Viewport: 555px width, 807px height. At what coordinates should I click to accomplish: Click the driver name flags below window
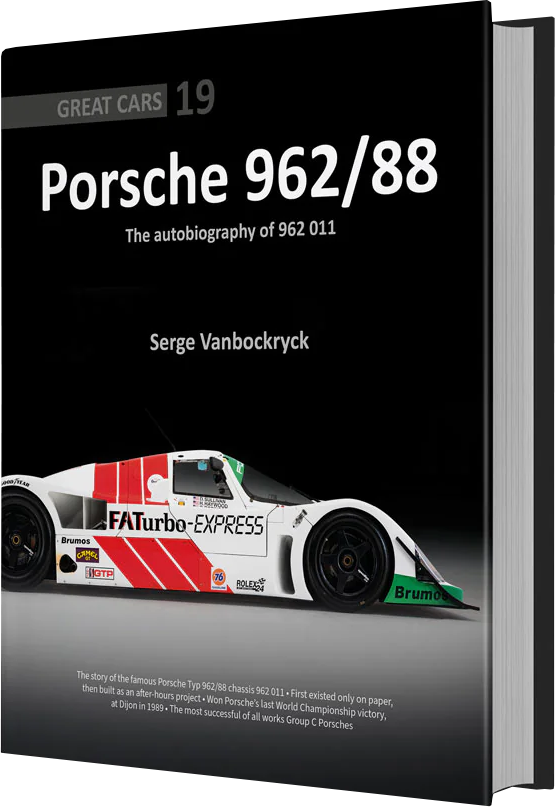[210, 502]
